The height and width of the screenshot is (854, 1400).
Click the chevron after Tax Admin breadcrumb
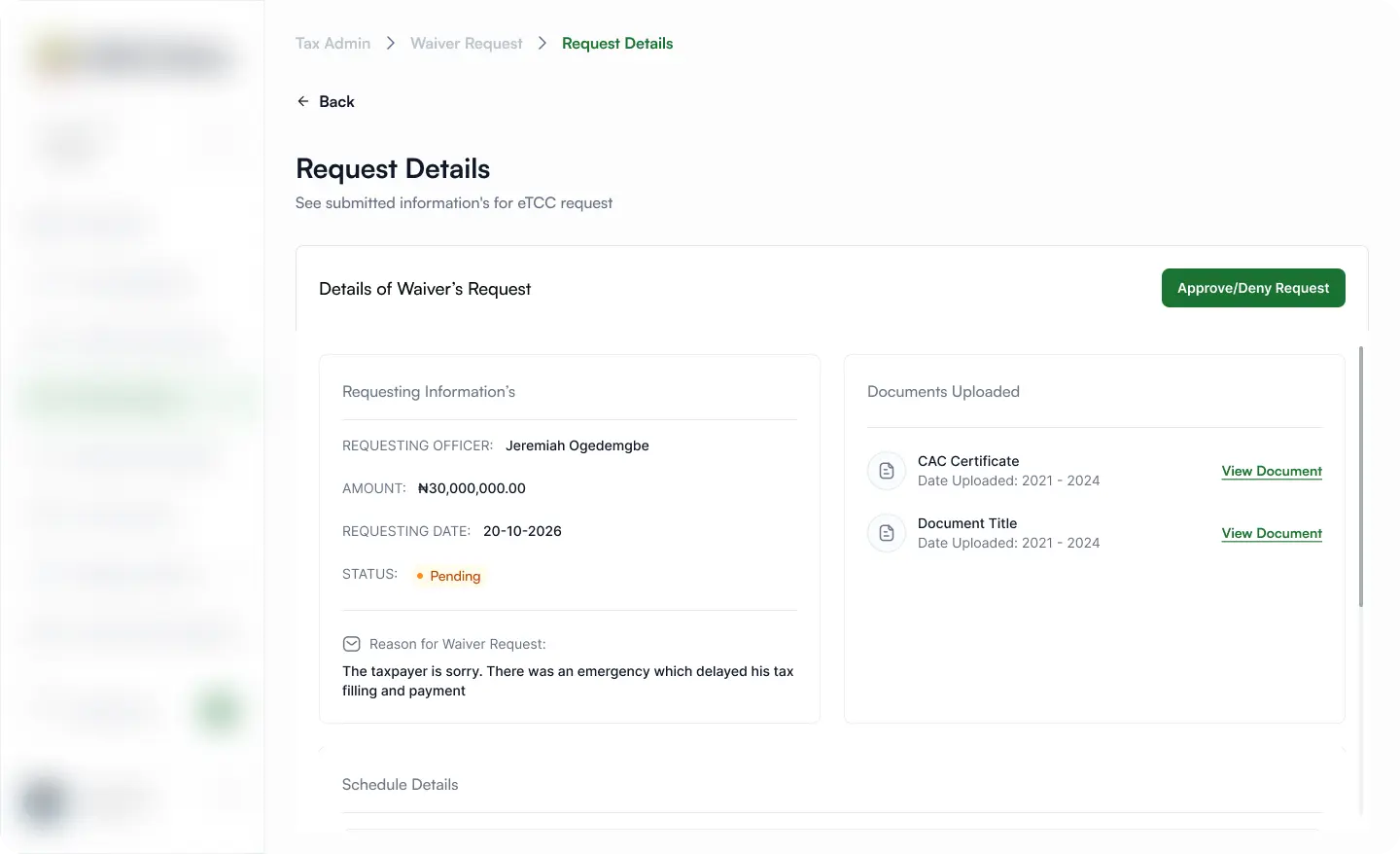point(390,43)
